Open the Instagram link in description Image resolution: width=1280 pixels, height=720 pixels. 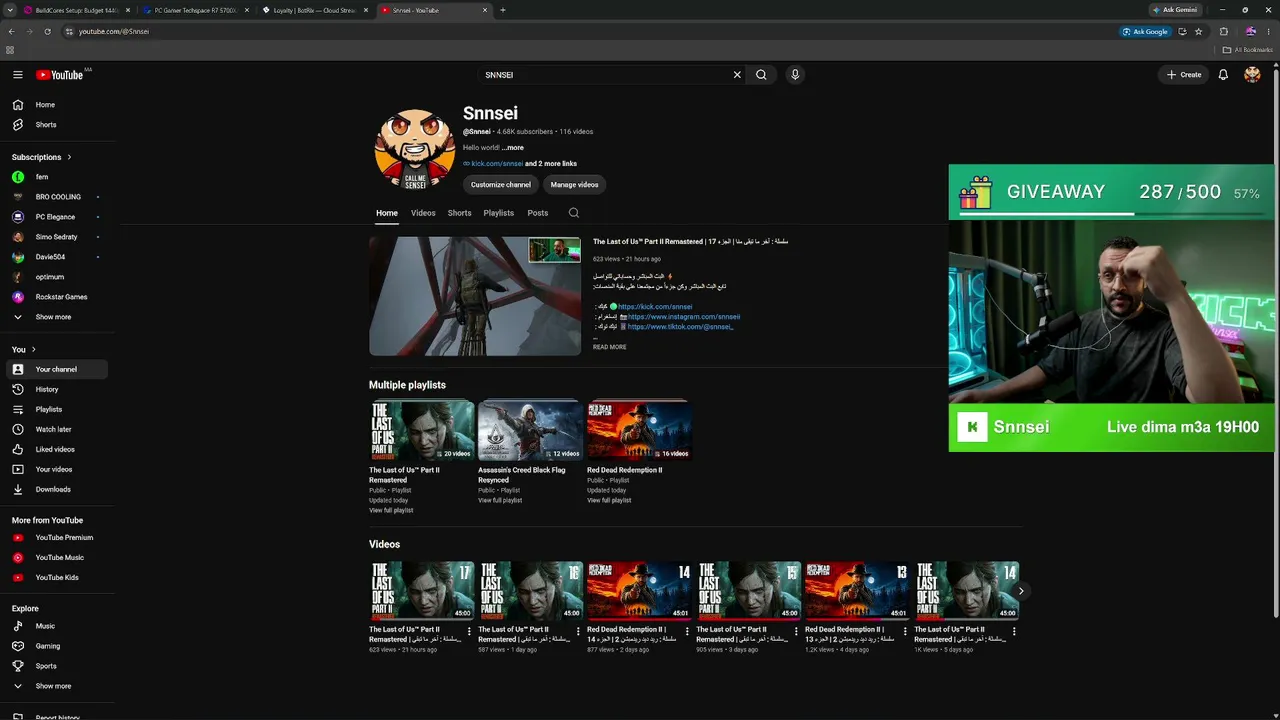tap(684, 317)
